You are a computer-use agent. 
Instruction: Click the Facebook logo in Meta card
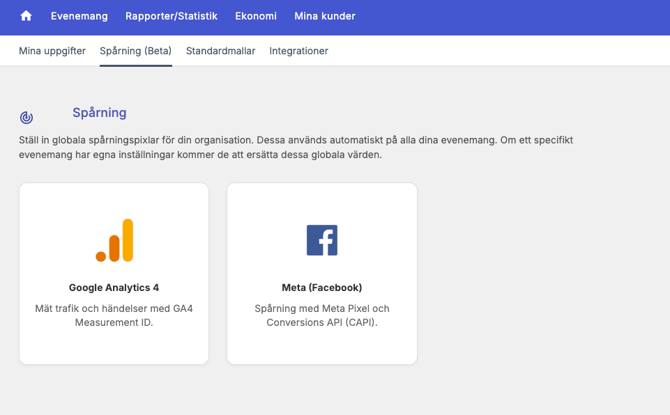(322, 240)
